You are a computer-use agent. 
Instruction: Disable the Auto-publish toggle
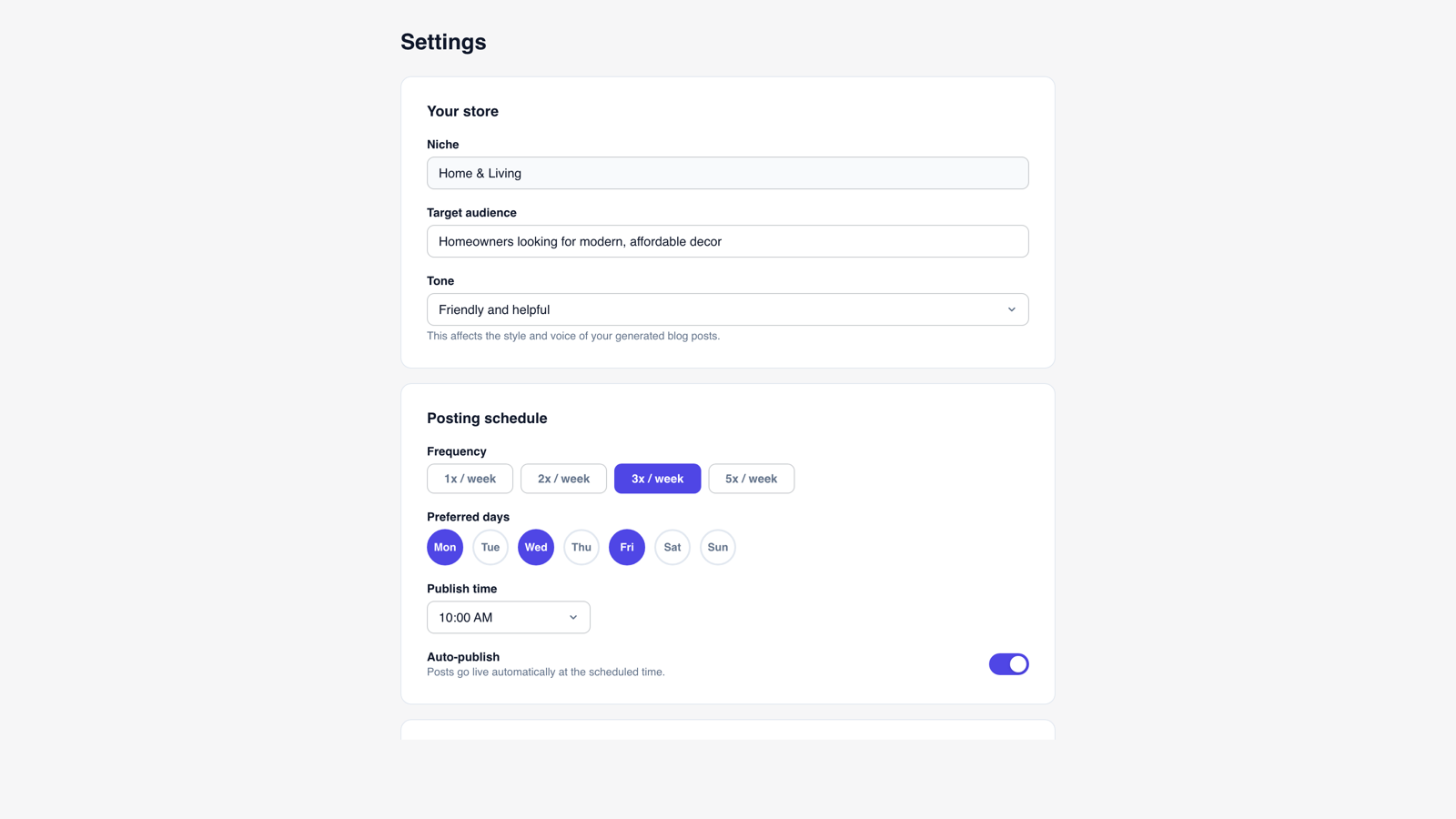[x=1009, y=663]
